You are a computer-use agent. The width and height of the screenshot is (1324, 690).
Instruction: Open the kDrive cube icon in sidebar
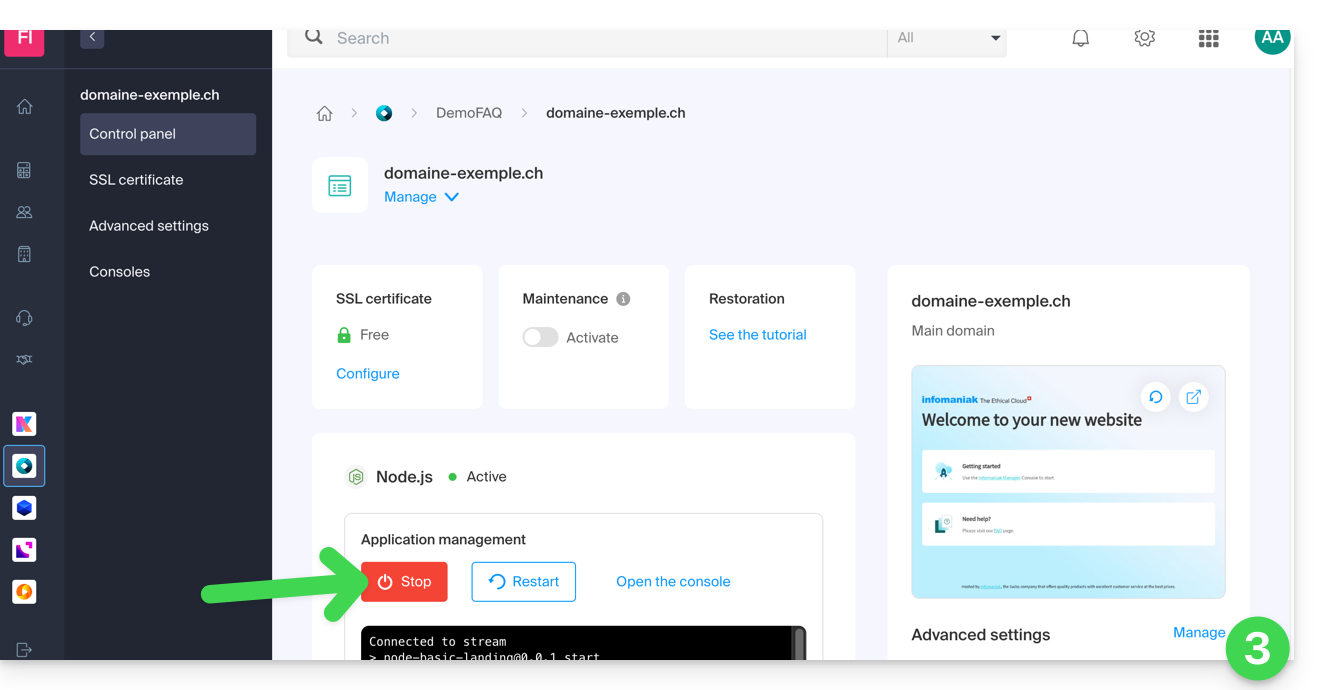pyautogui.click(x=25, y=508)
